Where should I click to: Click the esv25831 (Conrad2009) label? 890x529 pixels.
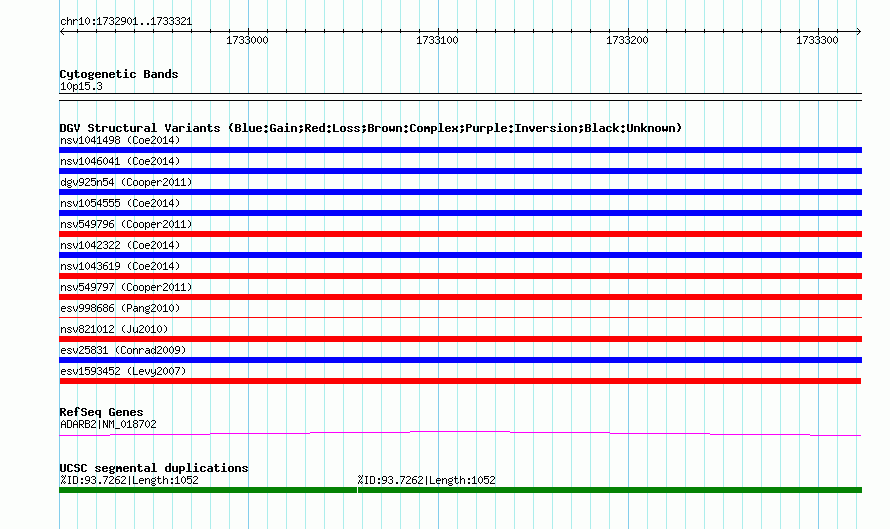click(x=123, y=350)
